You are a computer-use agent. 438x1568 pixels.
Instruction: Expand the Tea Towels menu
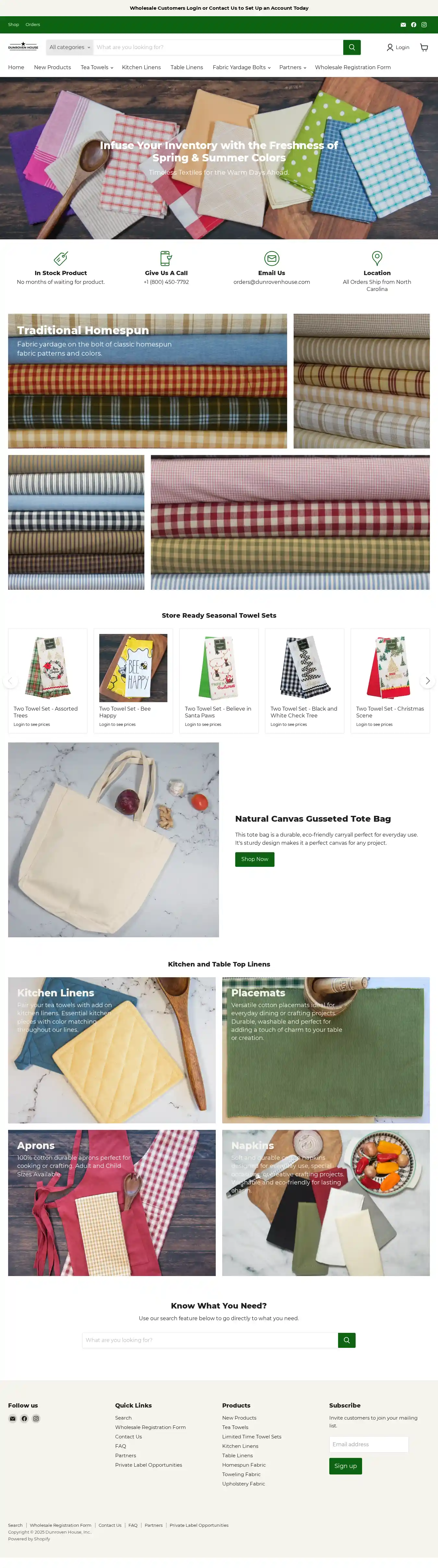click(x=97, y=68)
